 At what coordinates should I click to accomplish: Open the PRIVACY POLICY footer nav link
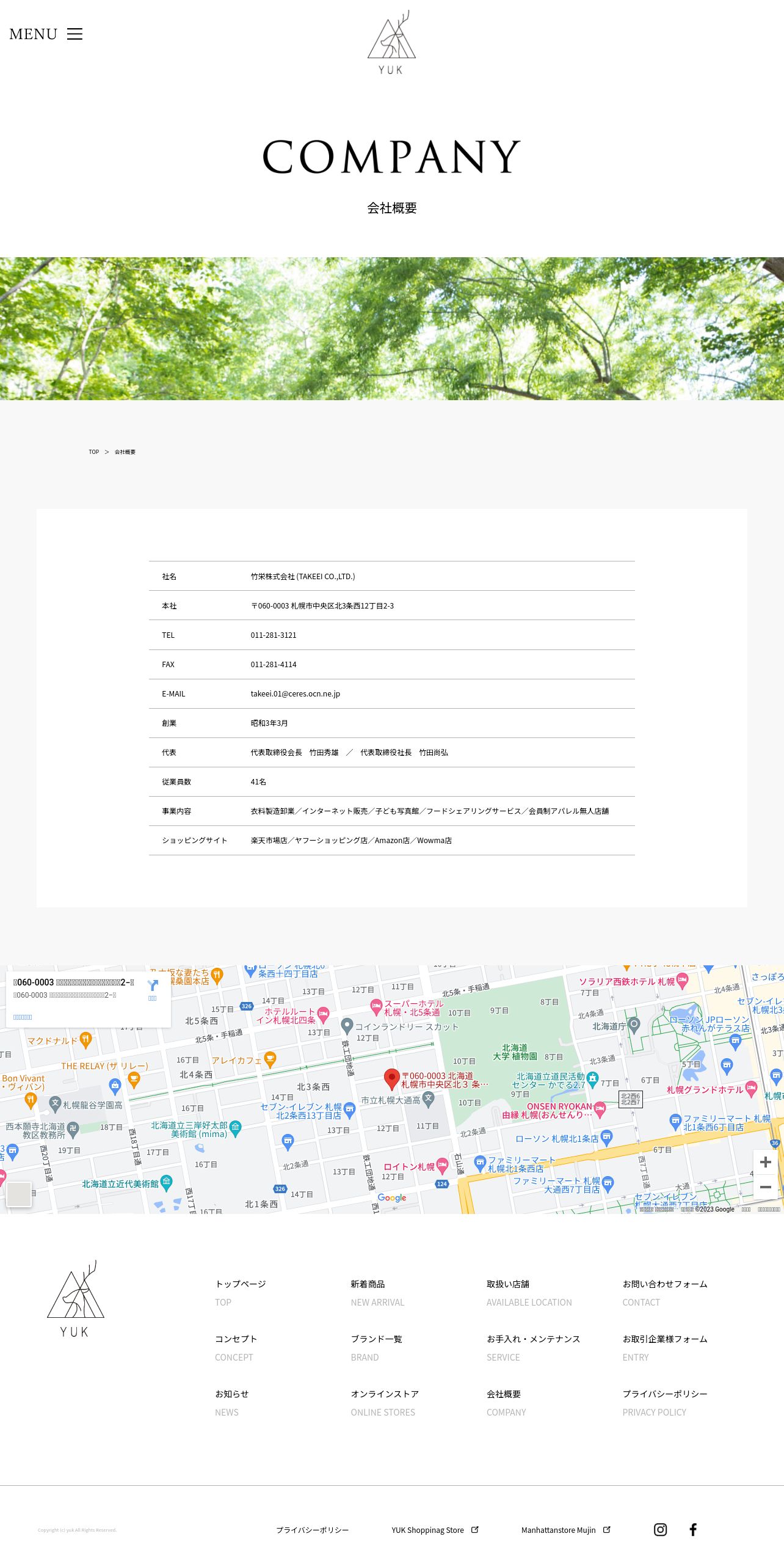point(665,1403)
